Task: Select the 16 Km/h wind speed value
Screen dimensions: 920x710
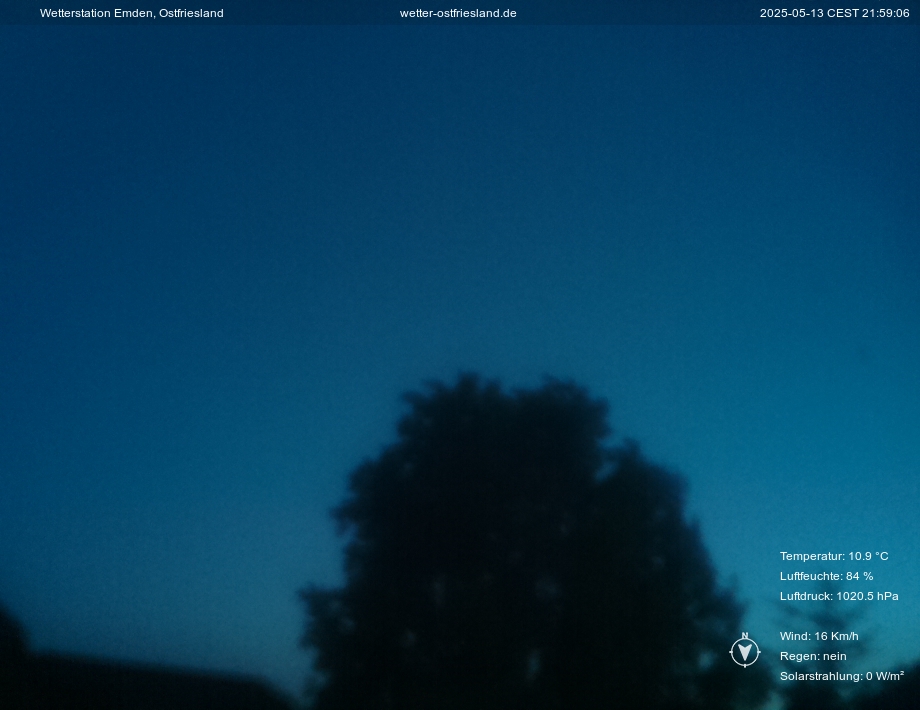Action: pos(836,636)
